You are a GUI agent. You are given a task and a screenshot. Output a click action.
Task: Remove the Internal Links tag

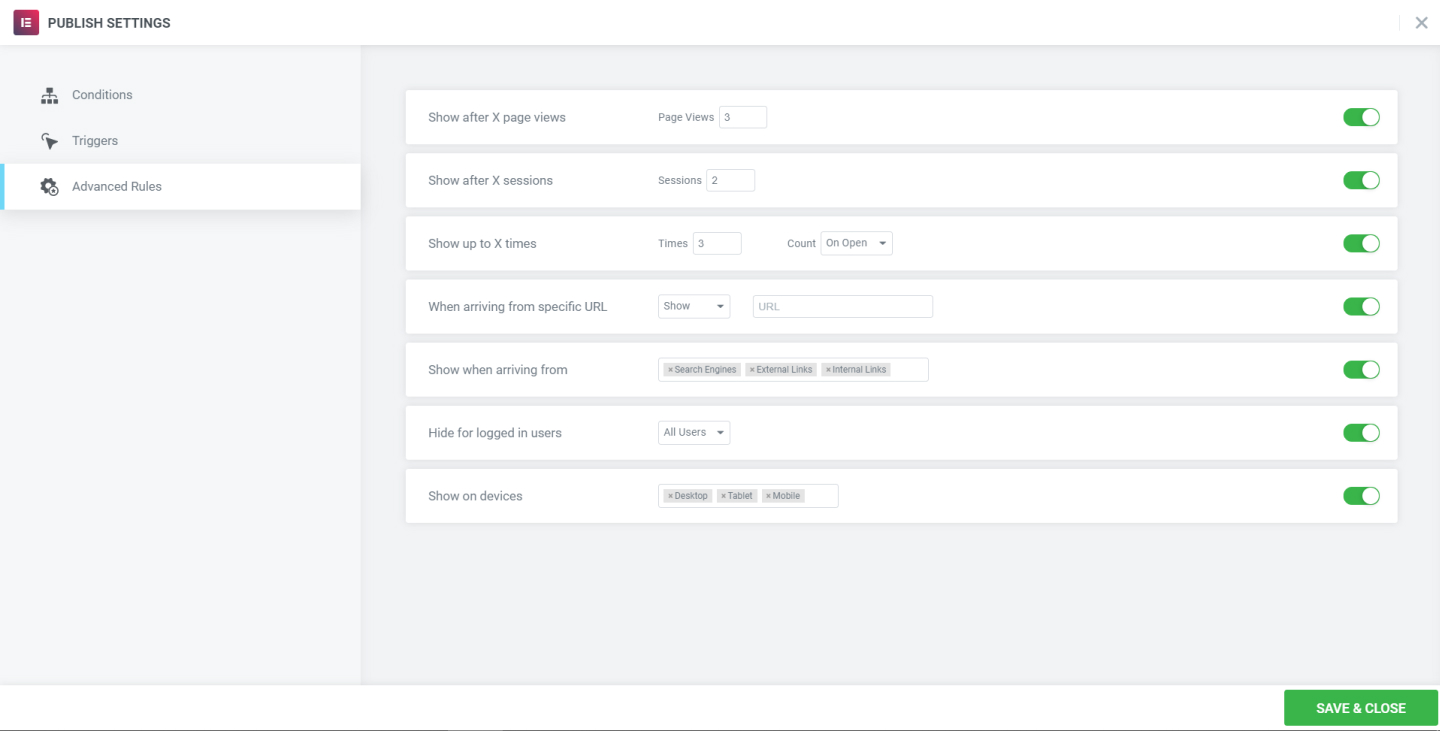coord(828,370)
